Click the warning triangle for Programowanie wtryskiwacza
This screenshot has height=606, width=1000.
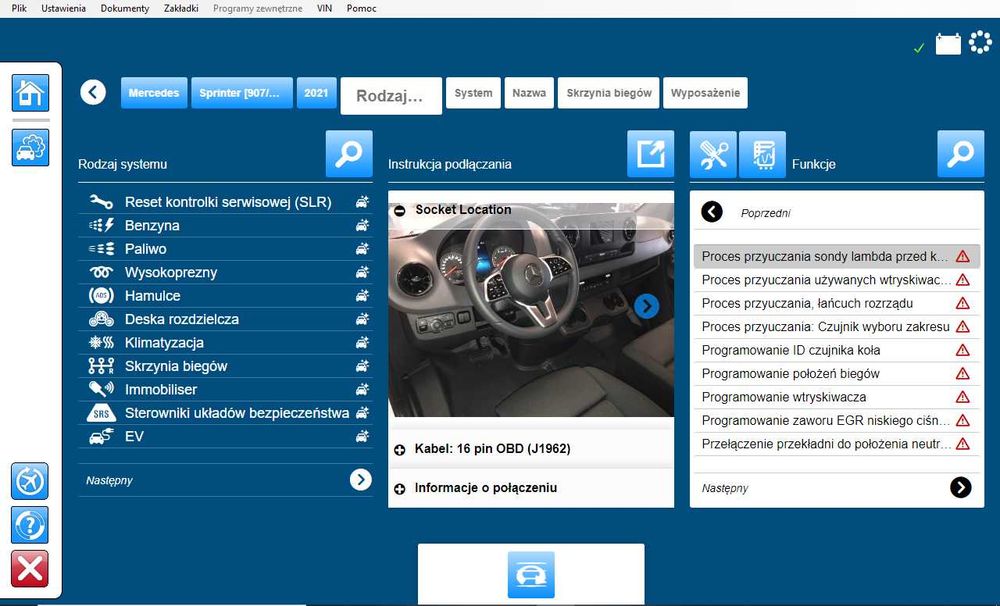pos(962,397)
